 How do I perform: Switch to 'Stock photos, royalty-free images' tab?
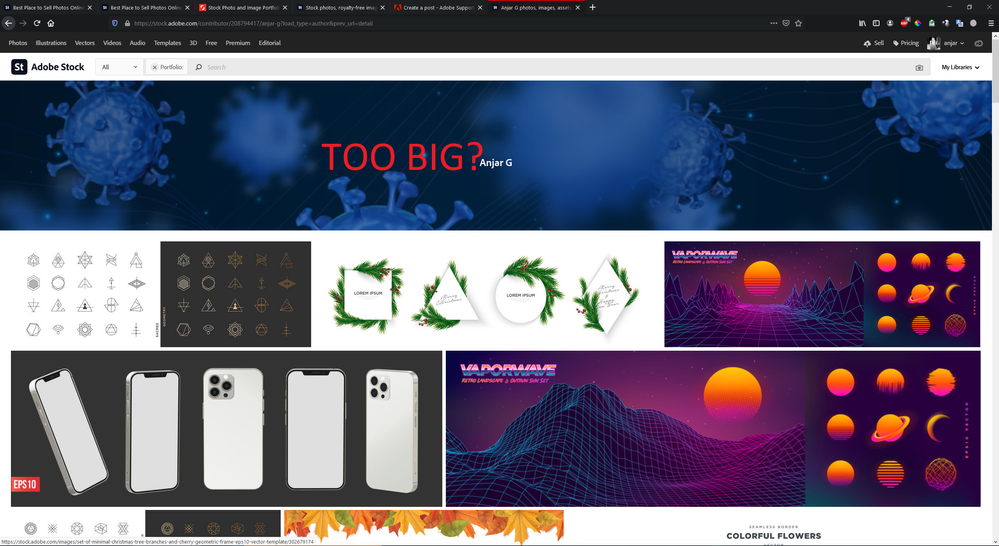[340, 8]
